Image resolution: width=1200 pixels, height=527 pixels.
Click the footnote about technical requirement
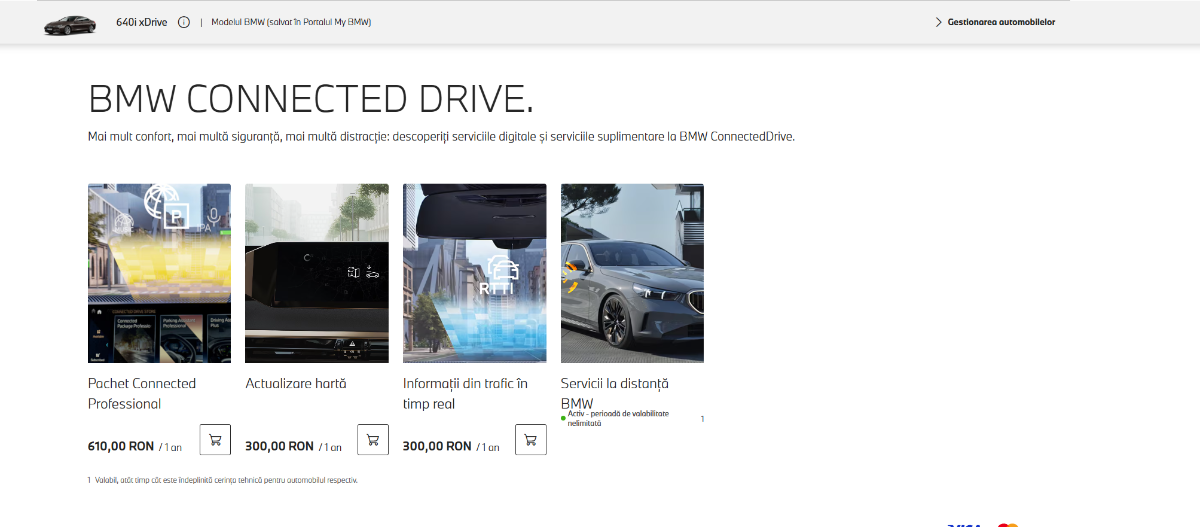click(x=226, y=480)
